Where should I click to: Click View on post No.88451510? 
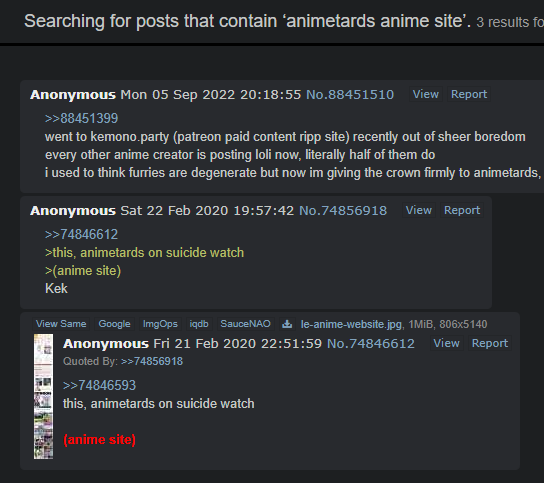[x=425, y=94]
